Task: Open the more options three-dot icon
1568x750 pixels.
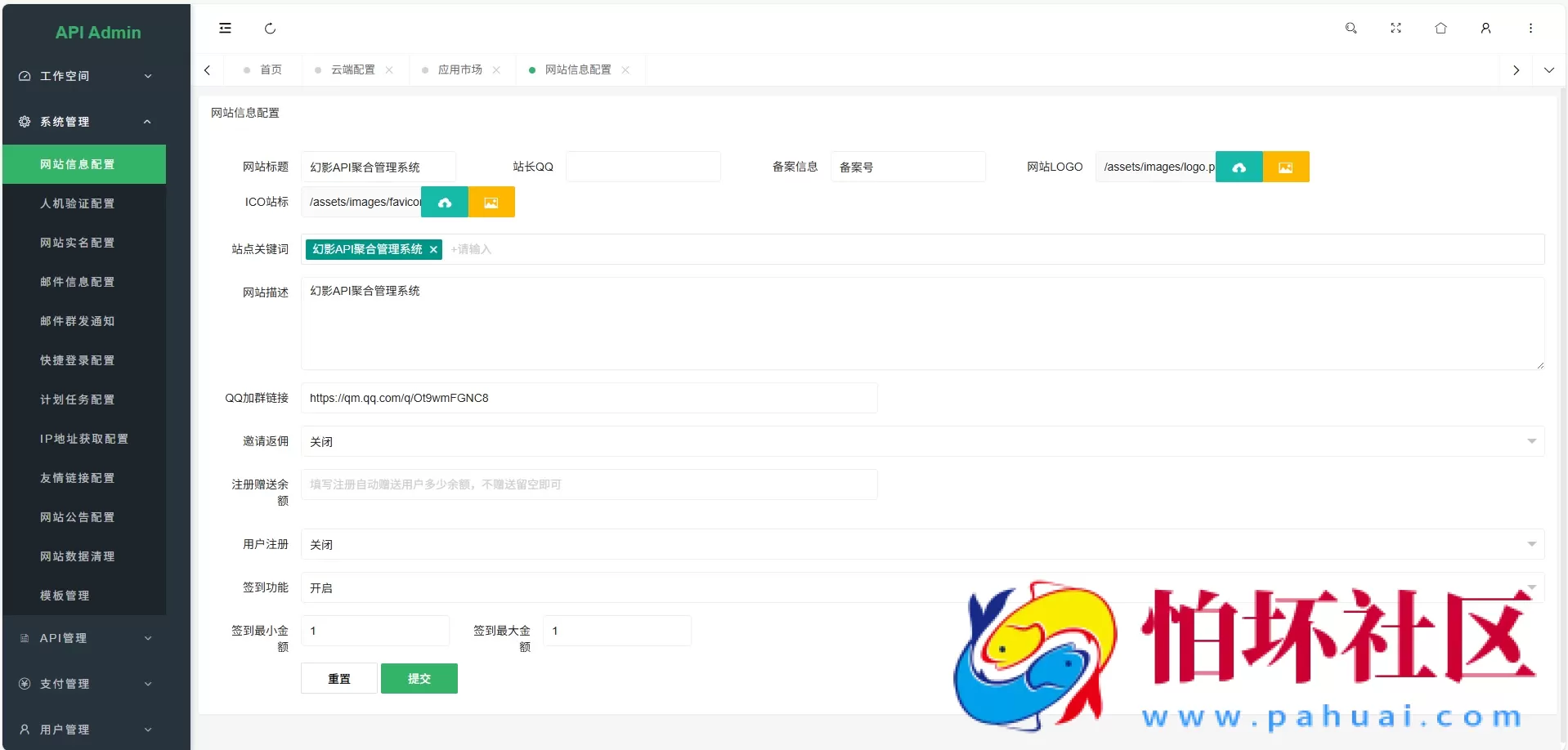Action: (x=1530, y=28)
